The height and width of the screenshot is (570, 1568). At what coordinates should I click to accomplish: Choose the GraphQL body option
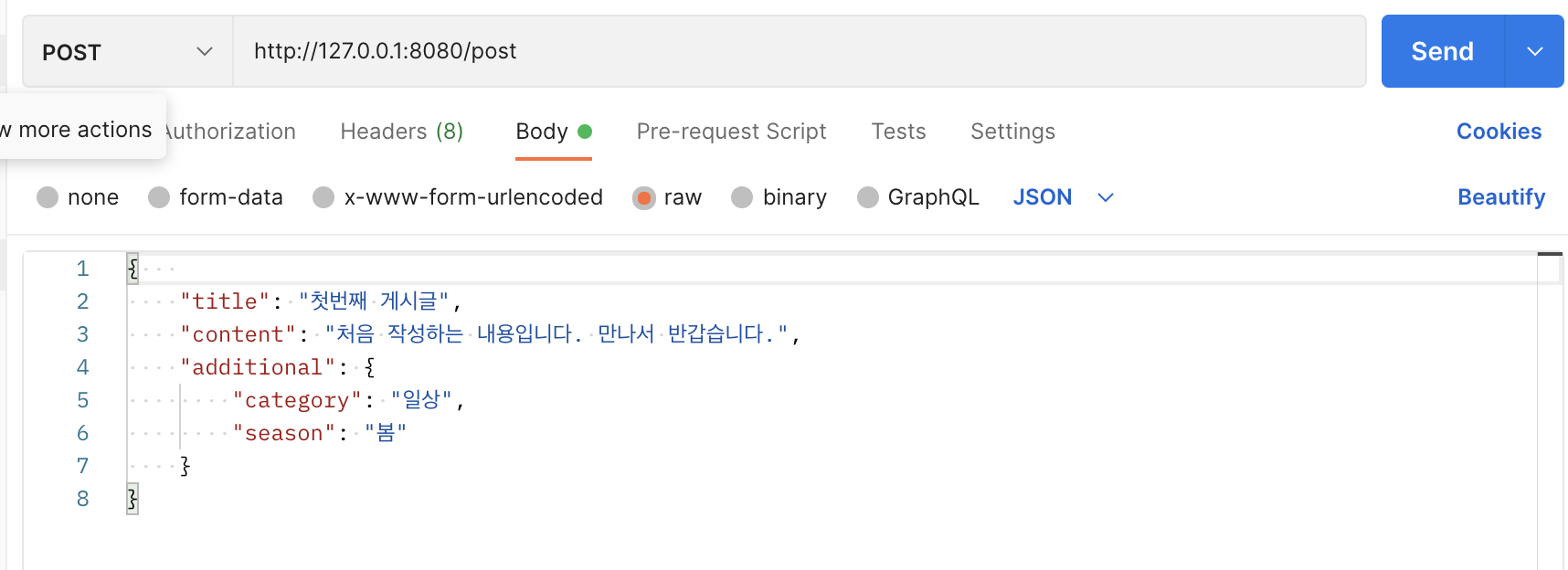tap(868, 197)
